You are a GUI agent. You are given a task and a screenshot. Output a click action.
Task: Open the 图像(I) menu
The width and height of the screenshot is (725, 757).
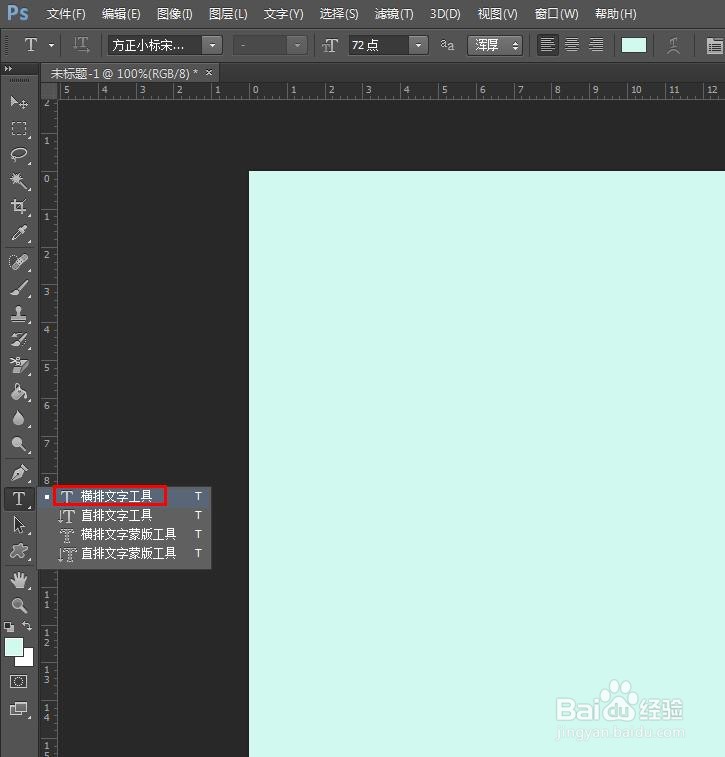coord(174,14)
